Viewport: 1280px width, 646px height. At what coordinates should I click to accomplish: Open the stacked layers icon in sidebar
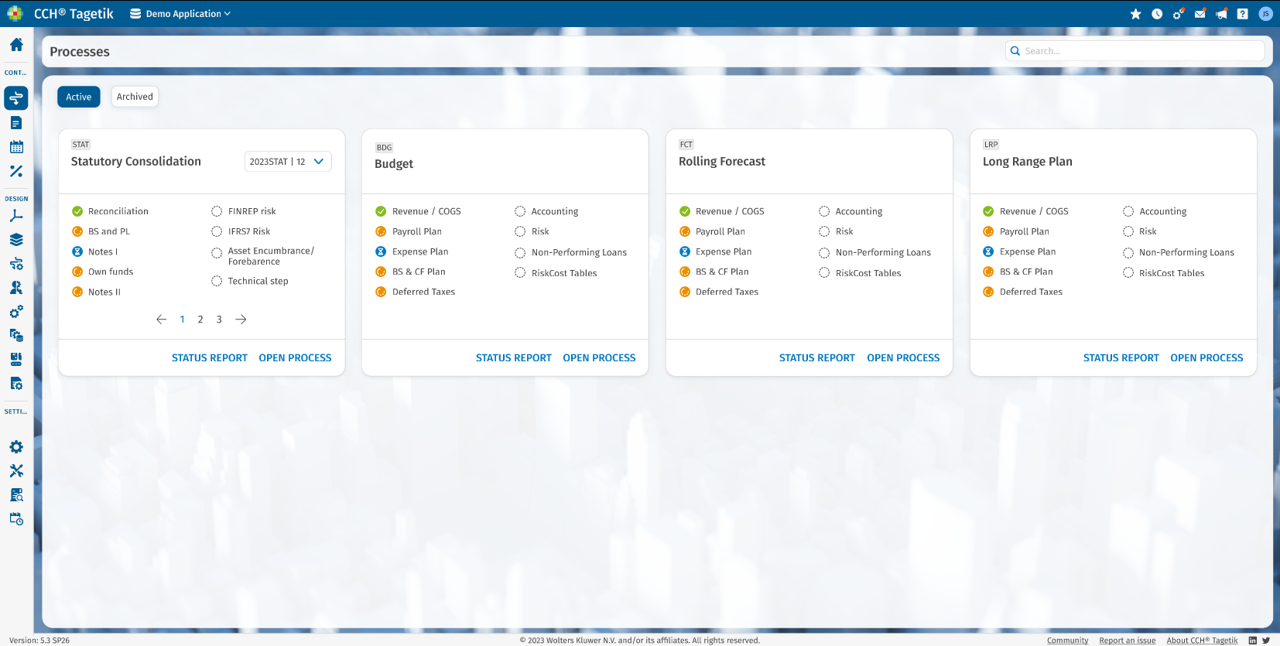[x=16, y=240]
